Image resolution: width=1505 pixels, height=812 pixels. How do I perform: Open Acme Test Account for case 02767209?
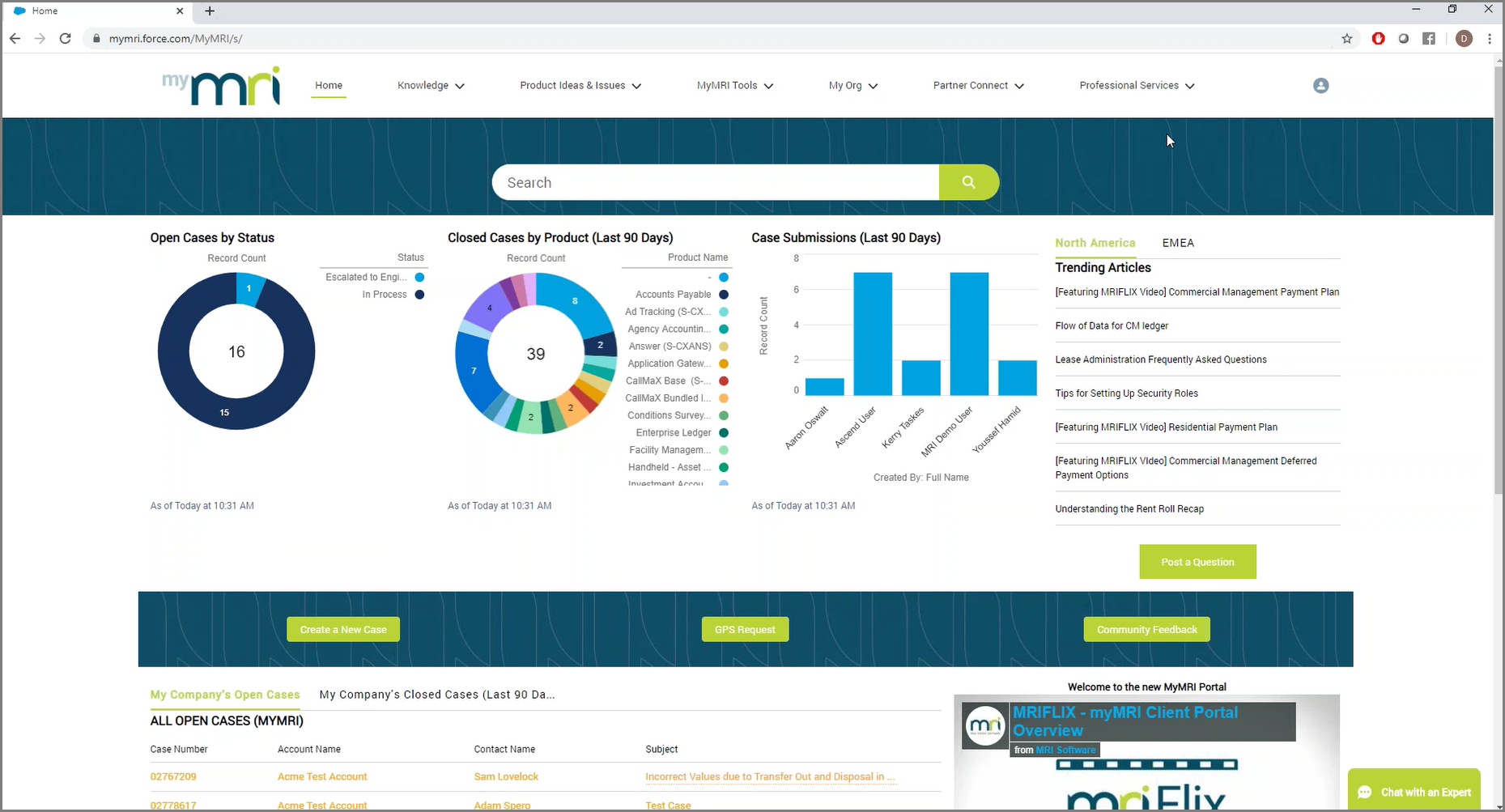tap(322, 776)
